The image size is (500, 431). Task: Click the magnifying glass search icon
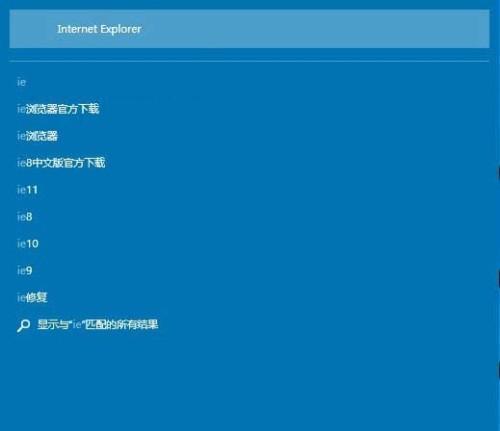(x=23, y=325)
